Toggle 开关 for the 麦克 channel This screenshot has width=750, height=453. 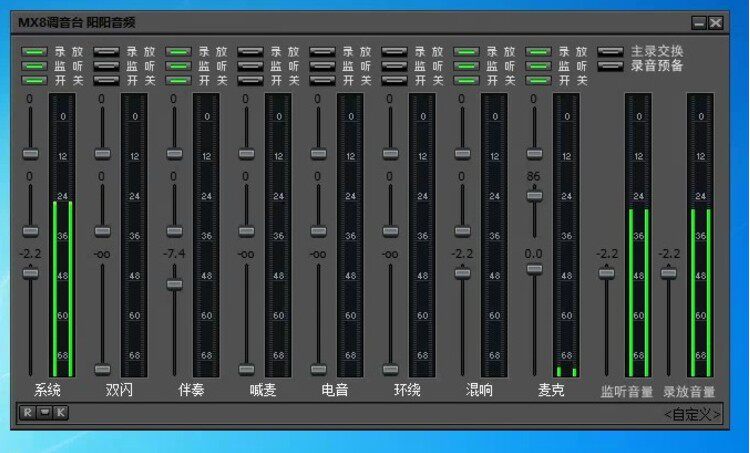[x=538, y=80]
